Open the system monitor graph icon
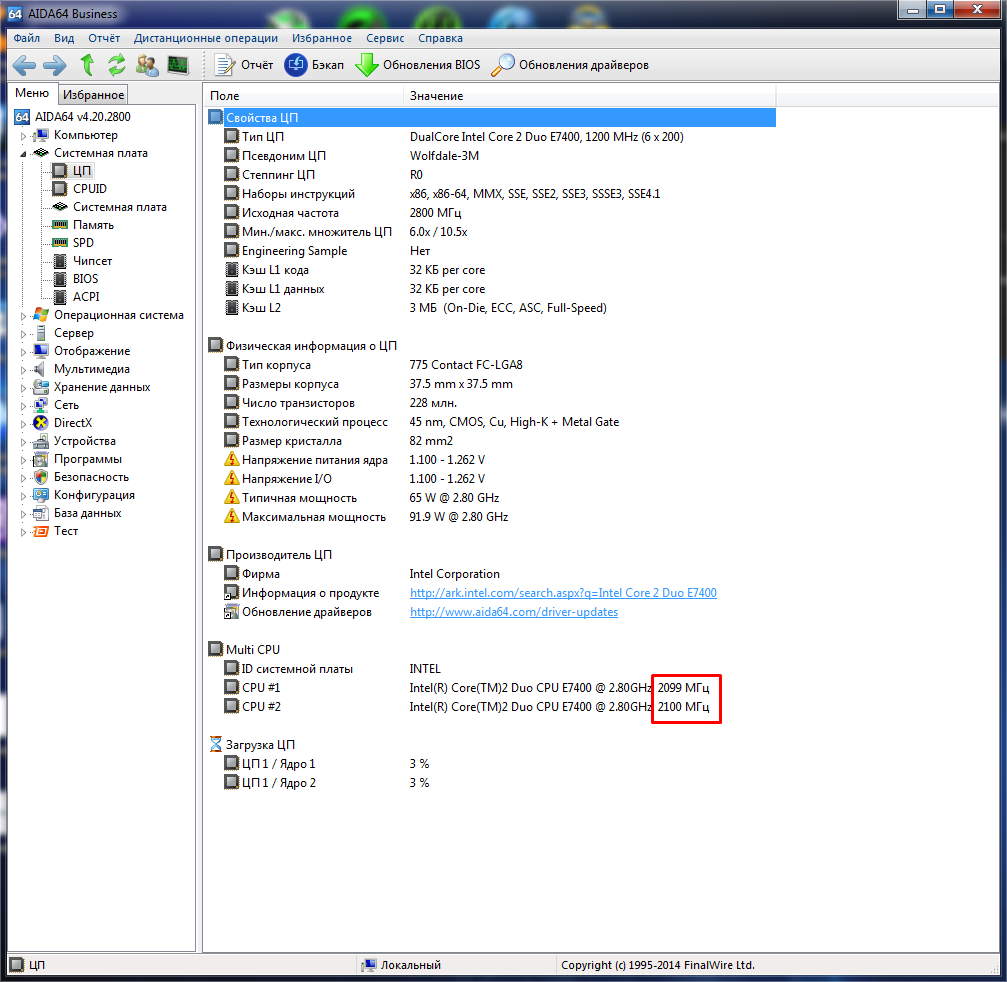This screenshot has height=982, width=1007. click(178, 65)
